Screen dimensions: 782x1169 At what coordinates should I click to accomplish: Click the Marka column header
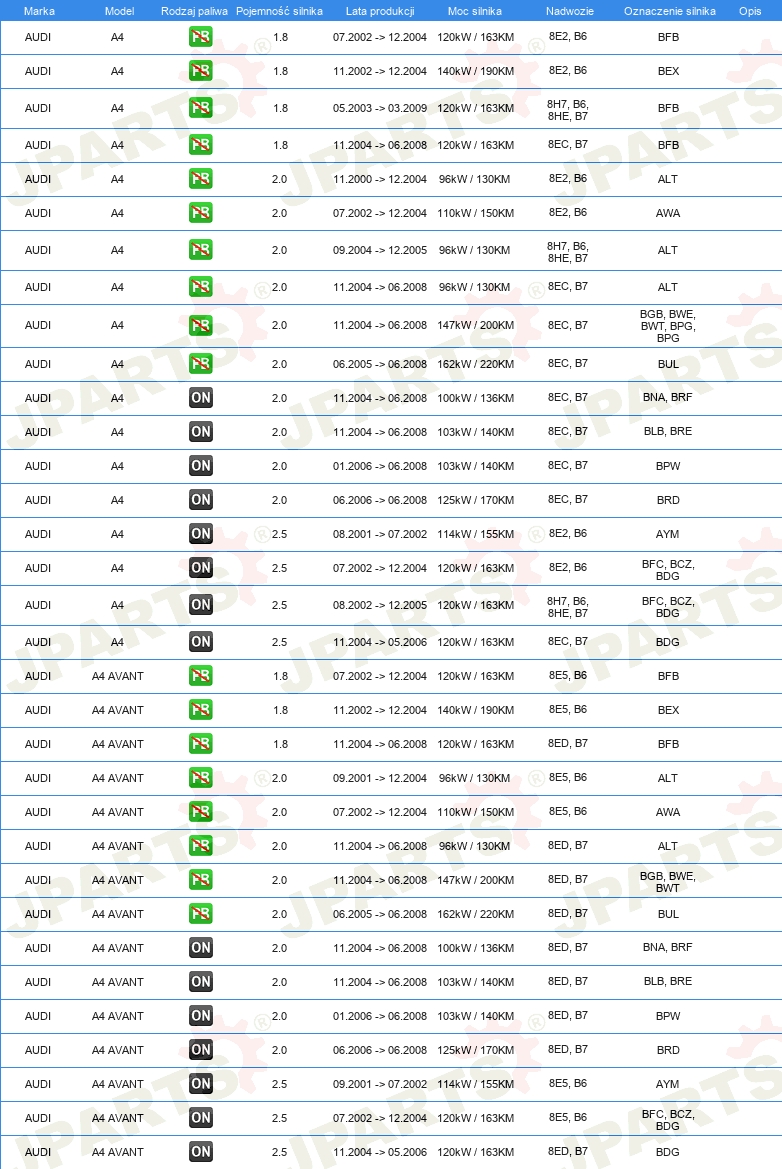pos(39,11)
